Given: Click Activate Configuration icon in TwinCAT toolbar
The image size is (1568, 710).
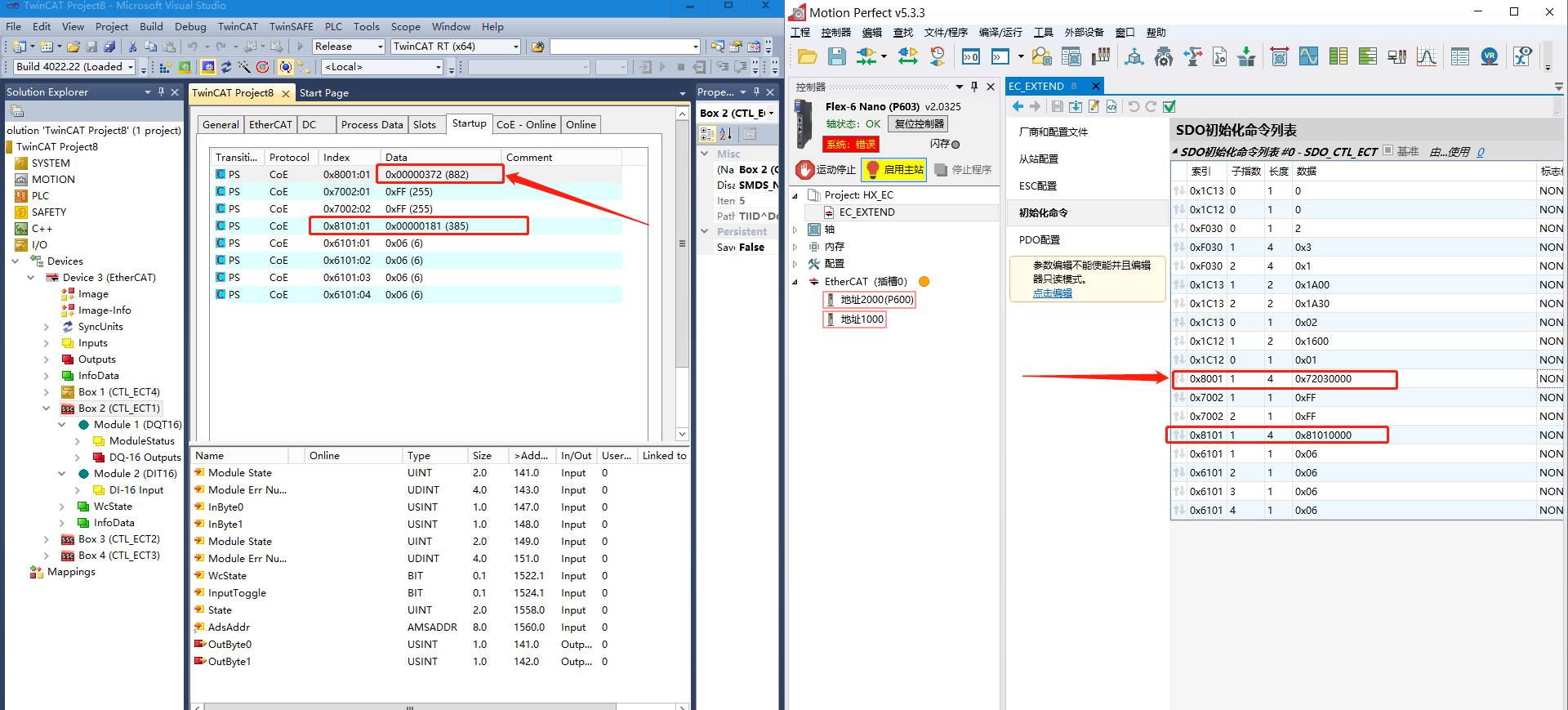Looking at the screenshot, I should [165, 67].
